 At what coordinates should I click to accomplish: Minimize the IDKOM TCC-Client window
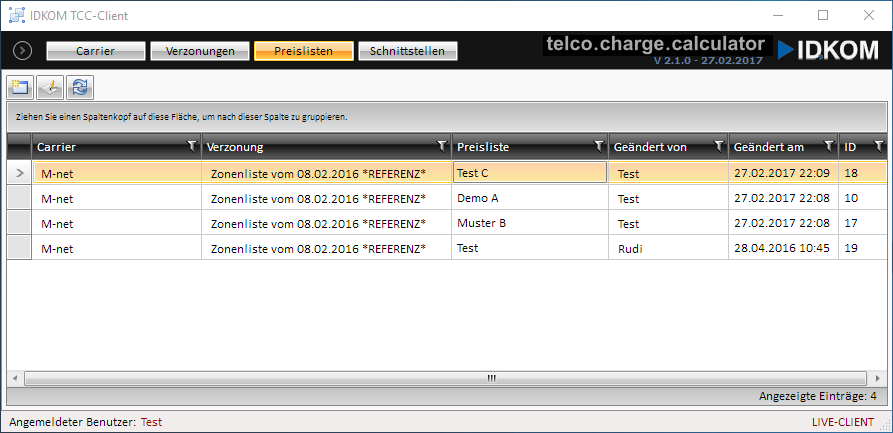[777, 15]
